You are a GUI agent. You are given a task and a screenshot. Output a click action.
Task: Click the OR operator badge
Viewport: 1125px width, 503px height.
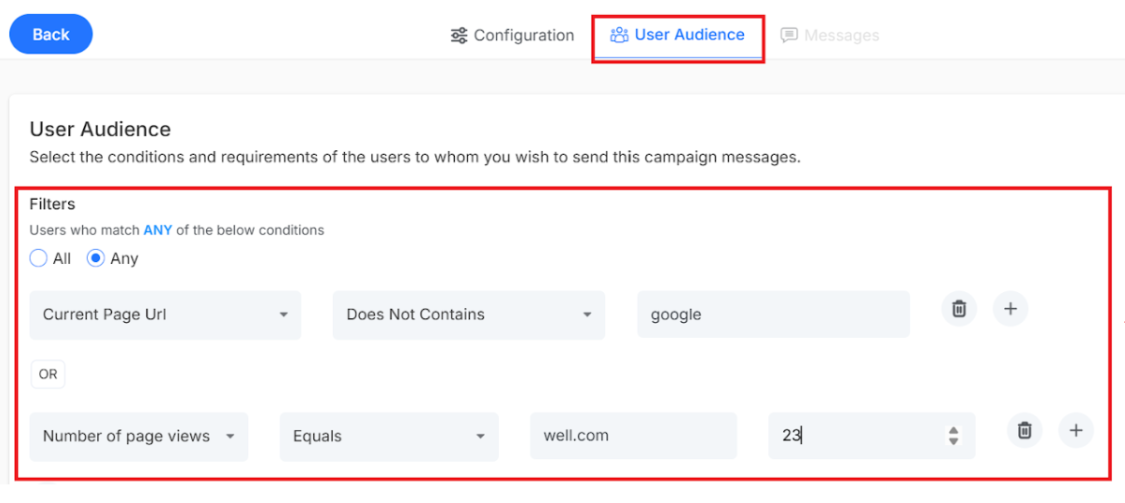pyautogui.click(x=48, y=375)
